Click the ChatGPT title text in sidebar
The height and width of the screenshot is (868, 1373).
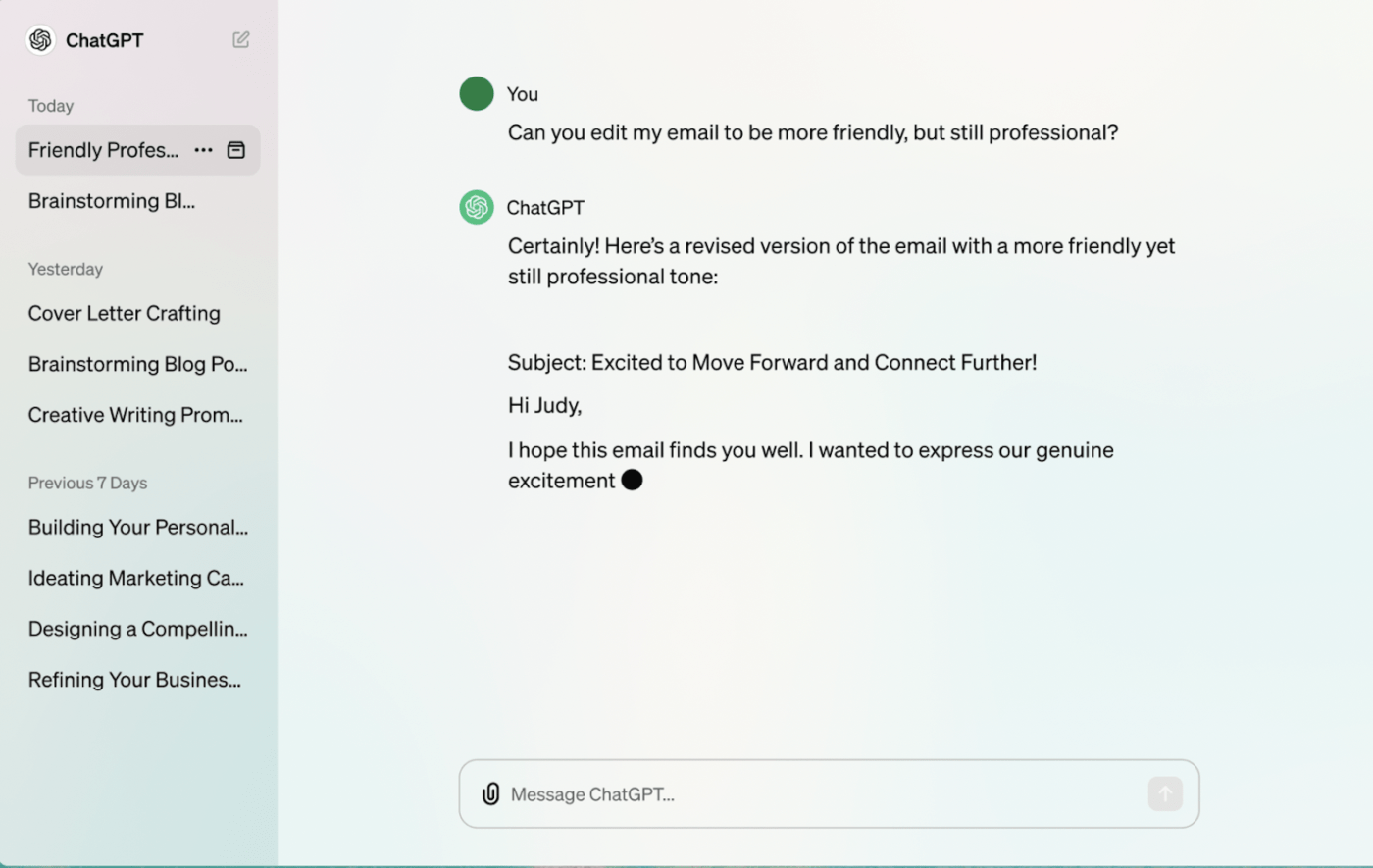tap(104, 40)
